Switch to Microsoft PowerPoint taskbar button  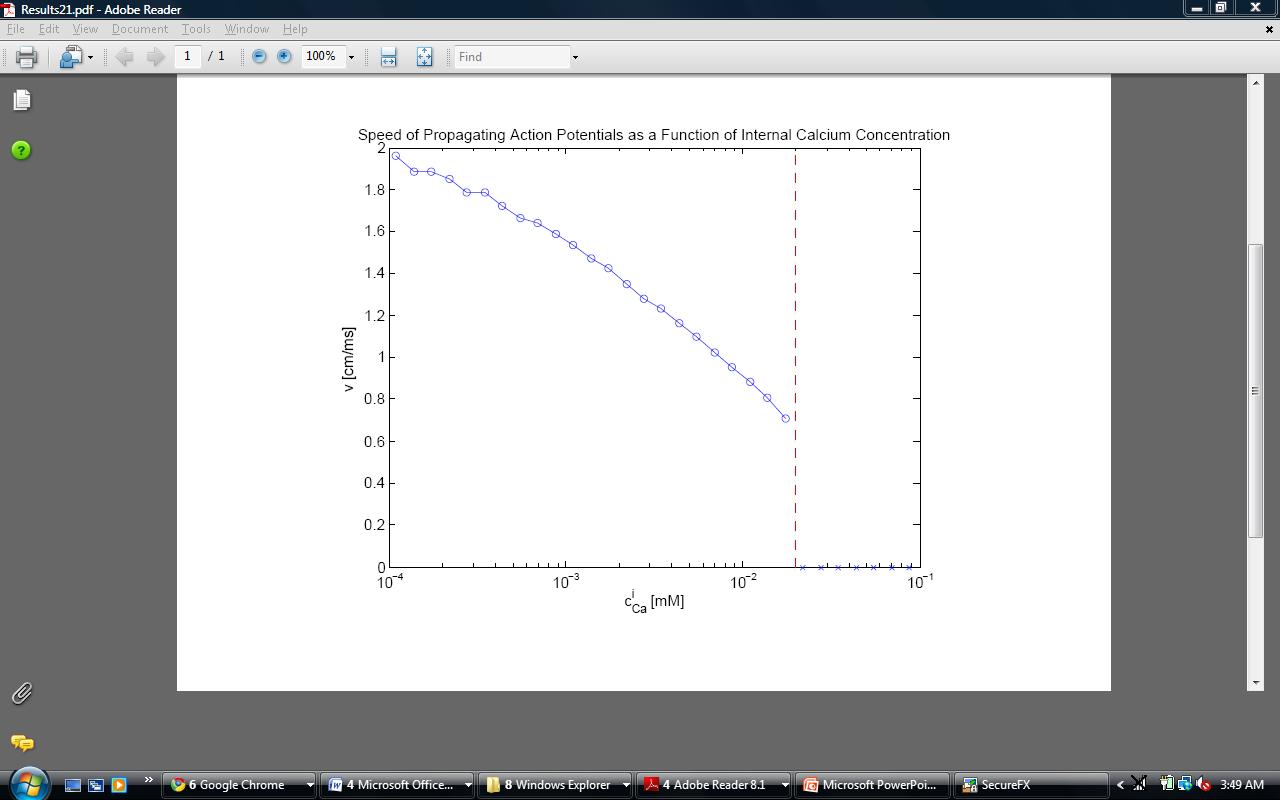(x=870, y=785)
